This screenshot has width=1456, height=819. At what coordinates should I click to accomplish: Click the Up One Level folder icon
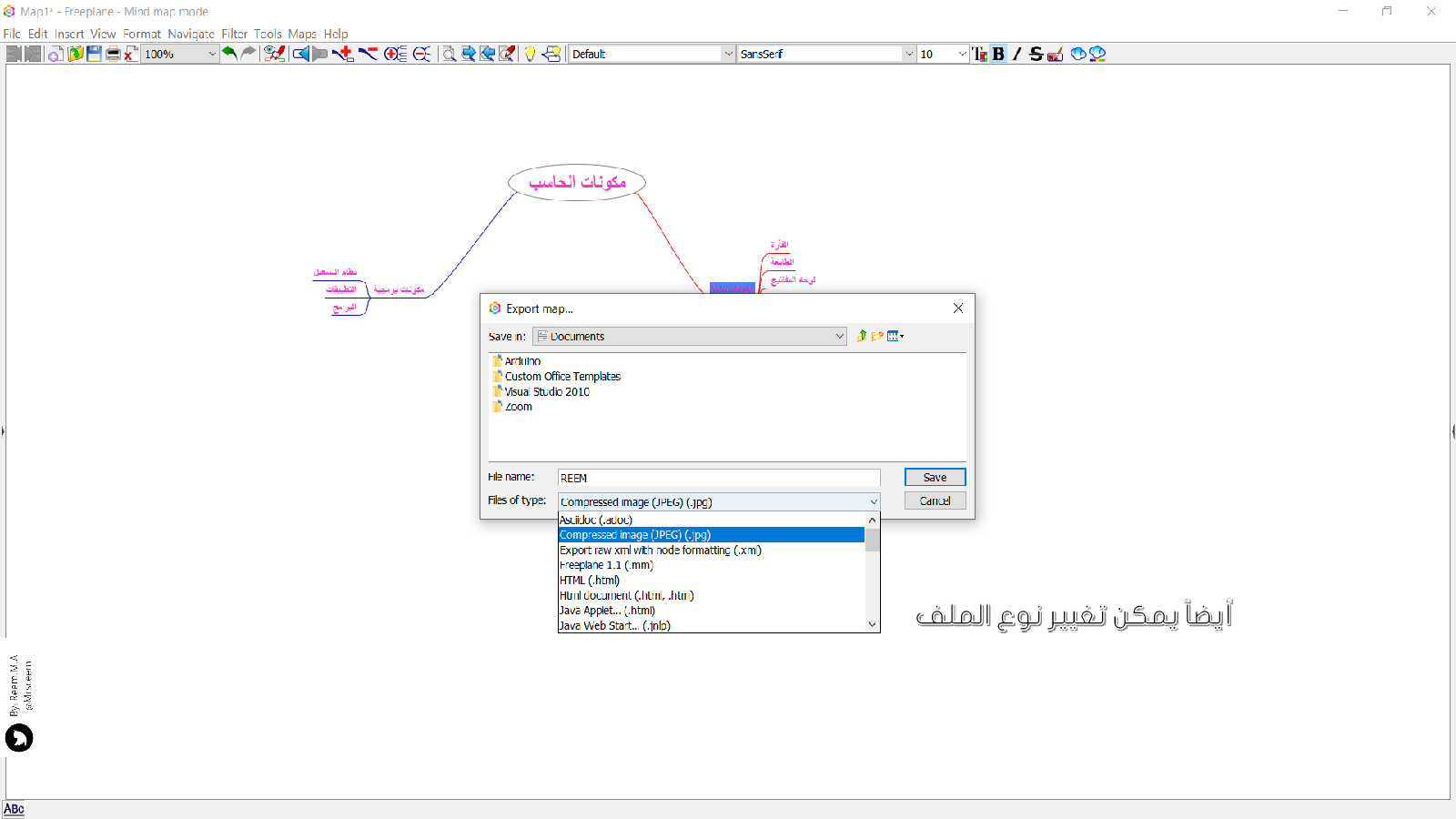pos(861,336)
